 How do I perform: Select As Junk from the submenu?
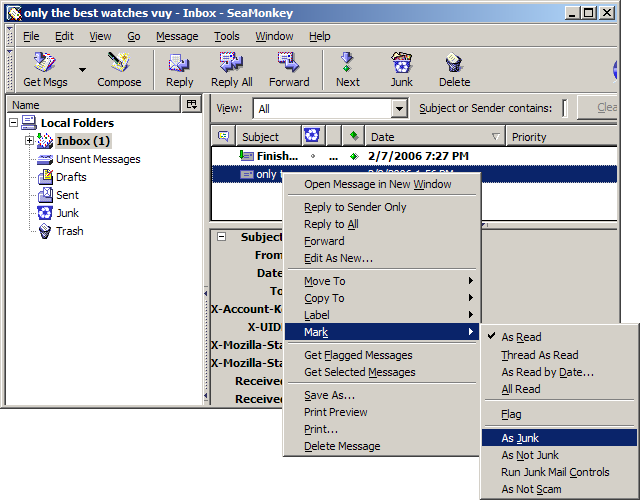(520, 438)
